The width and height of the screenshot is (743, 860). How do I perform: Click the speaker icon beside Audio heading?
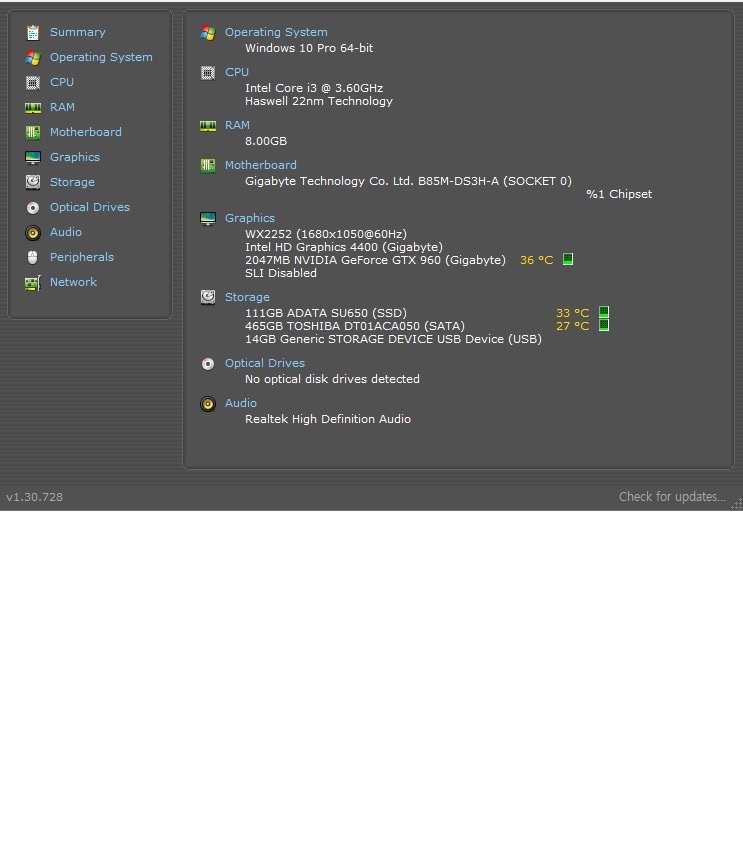(208, 404)
